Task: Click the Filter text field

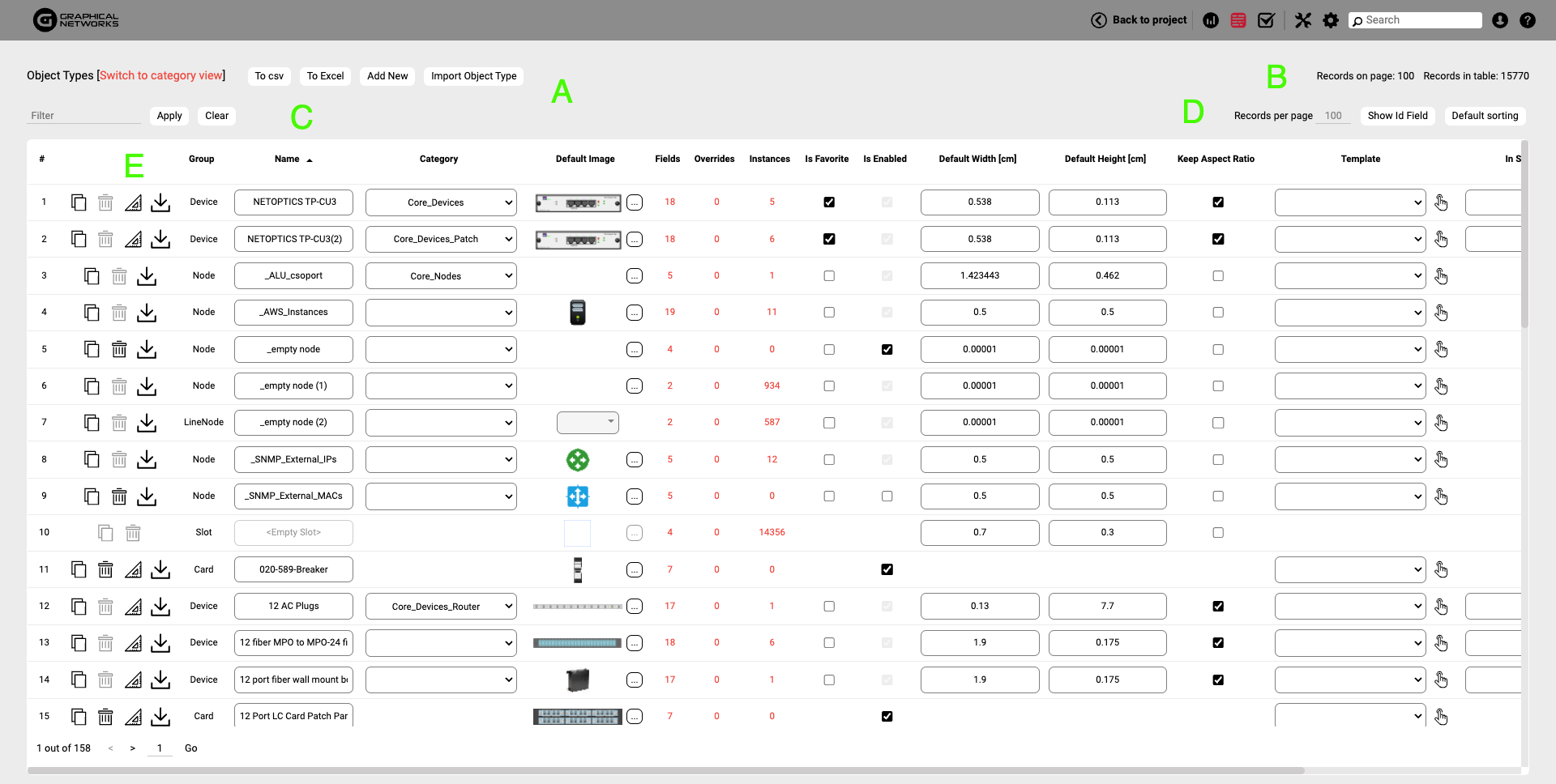Action: (83, 116)
